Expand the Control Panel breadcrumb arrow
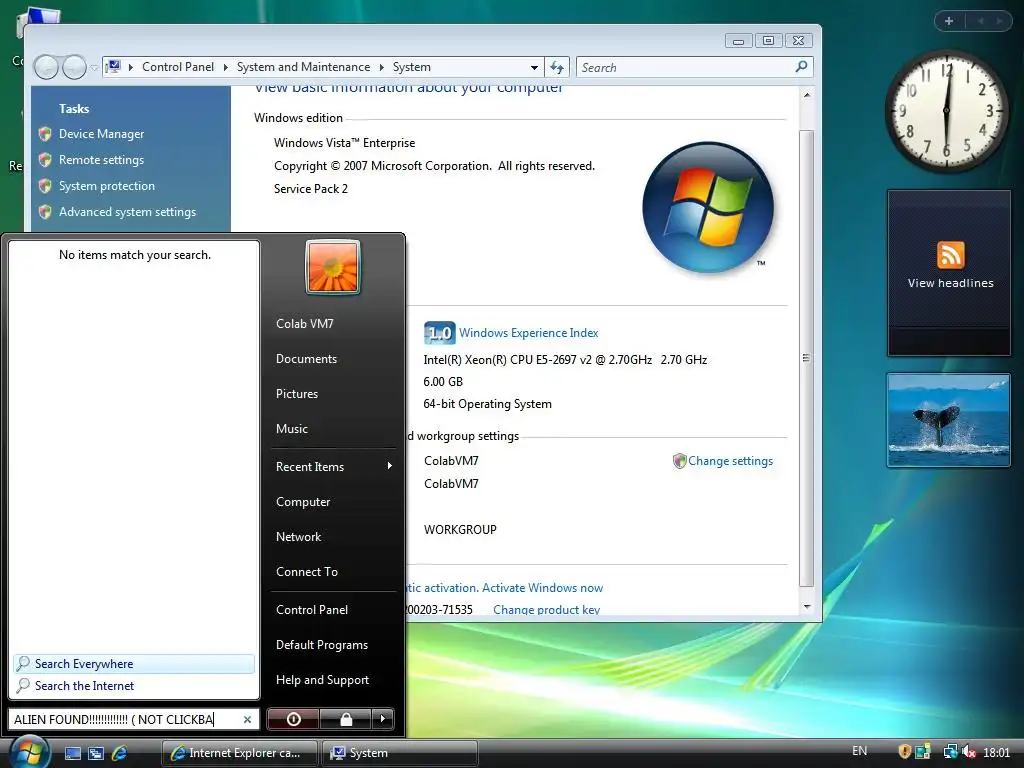 coord(225,67)
